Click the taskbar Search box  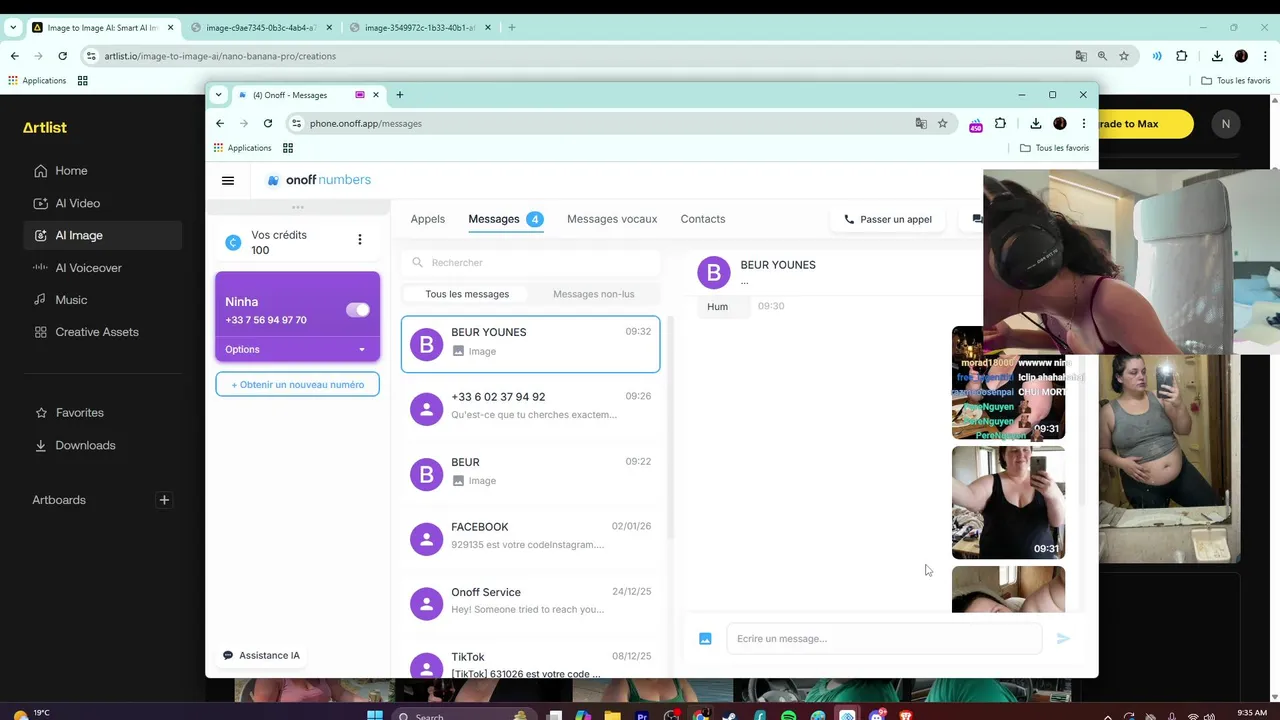click(464, 715)
